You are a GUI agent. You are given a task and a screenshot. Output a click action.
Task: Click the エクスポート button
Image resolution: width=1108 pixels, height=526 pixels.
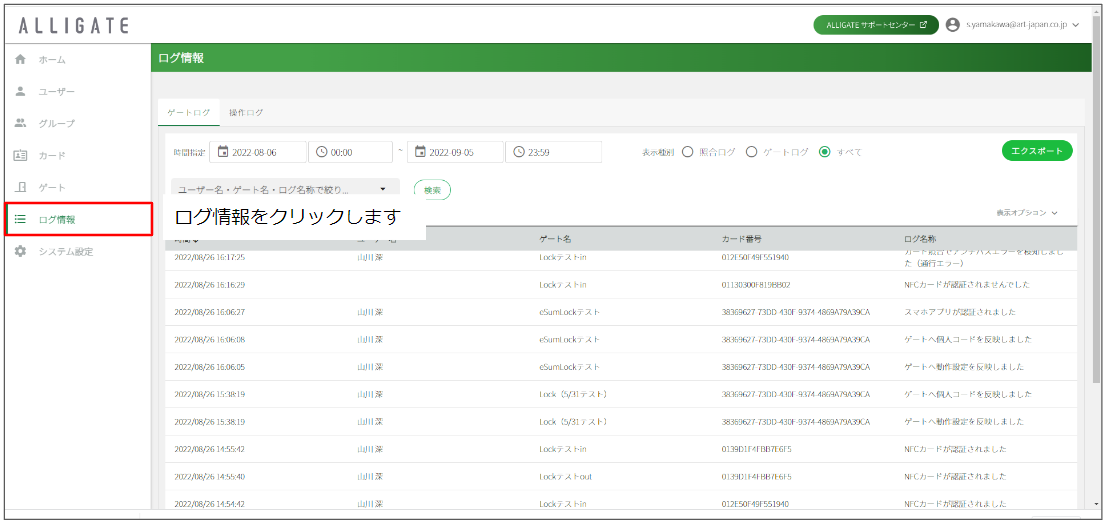[1037, 151]
